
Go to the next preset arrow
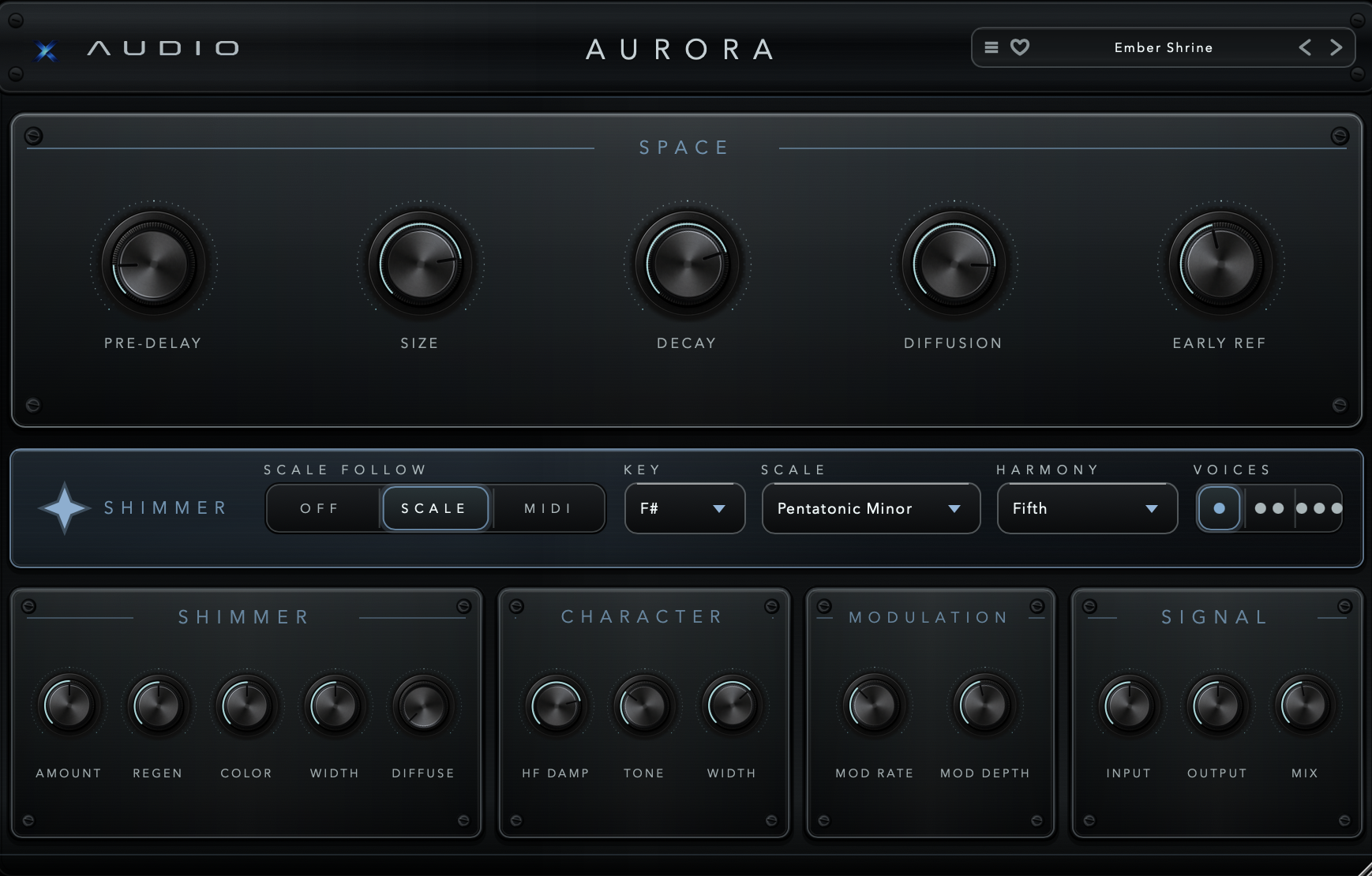coord(1336,47)
